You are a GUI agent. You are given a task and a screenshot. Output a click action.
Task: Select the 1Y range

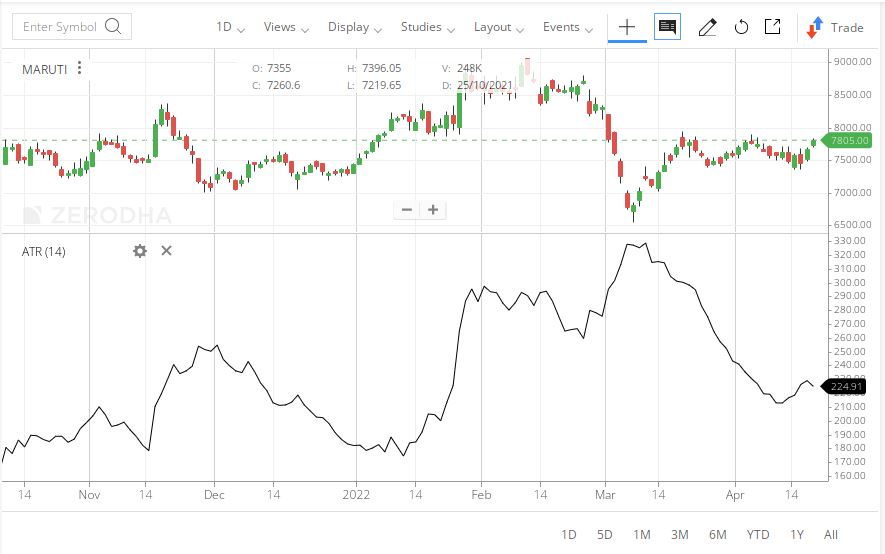[796, 534]
